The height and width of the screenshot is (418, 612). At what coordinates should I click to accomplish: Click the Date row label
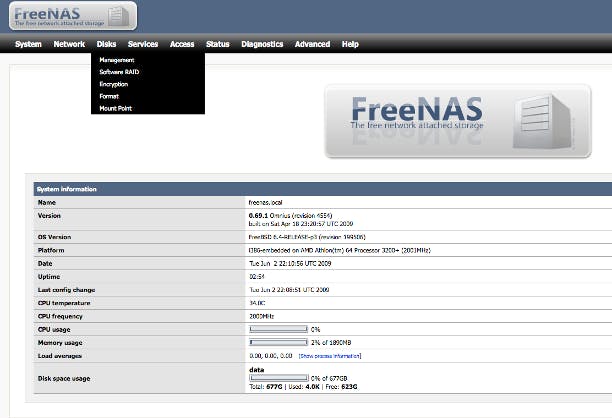tap(45, 263)
